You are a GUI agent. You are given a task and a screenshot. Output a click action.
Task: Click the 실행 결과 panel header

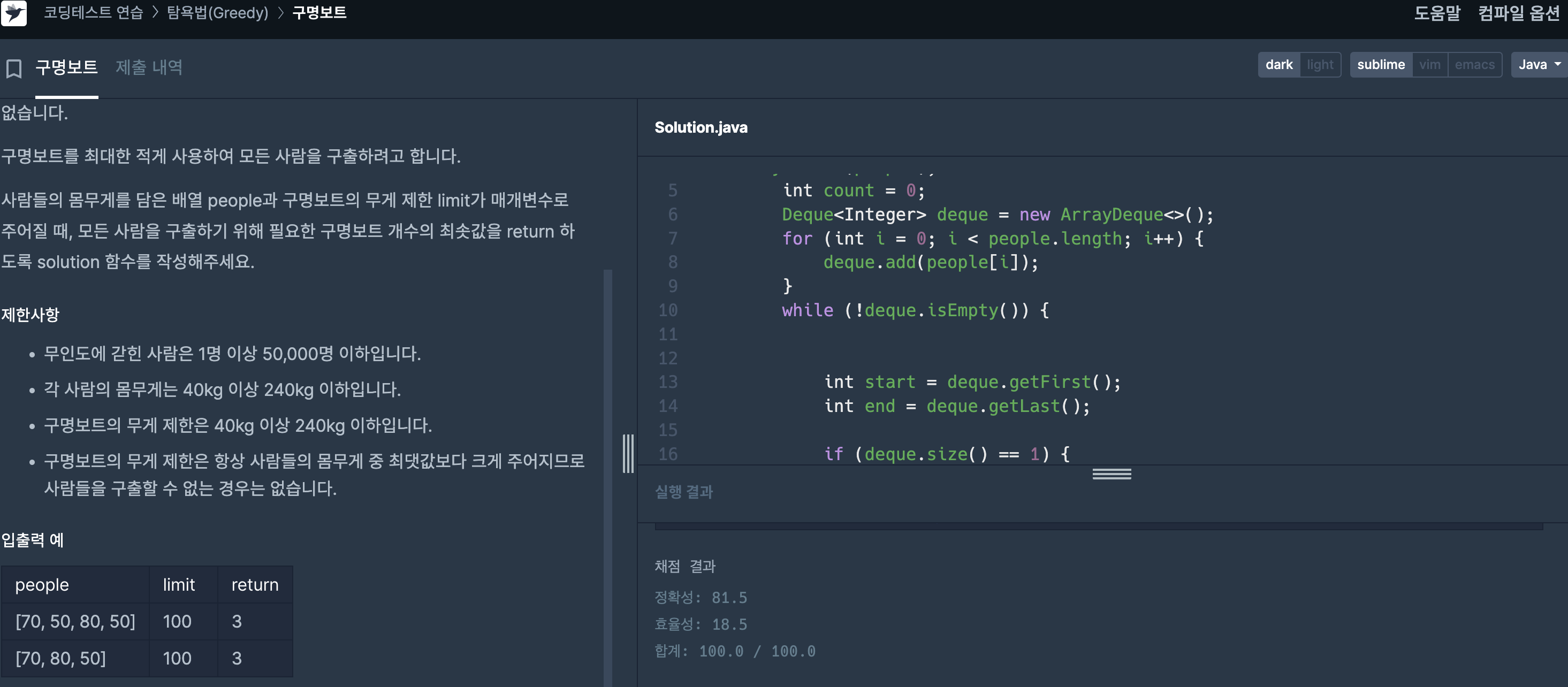[683, 492]
